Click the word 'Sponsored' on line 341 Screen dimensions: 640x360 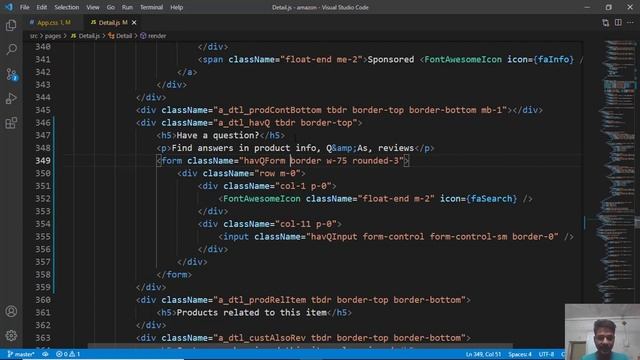(391, 60)
